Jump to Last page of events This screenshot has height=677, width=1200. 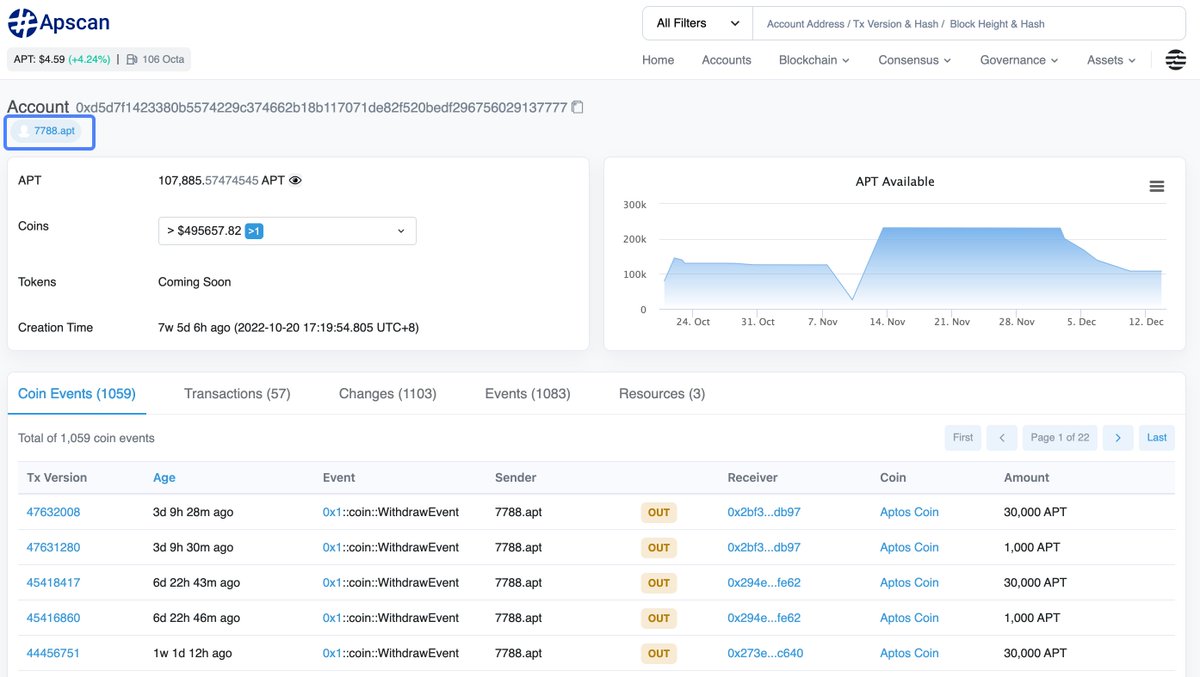click(1157, 438)
